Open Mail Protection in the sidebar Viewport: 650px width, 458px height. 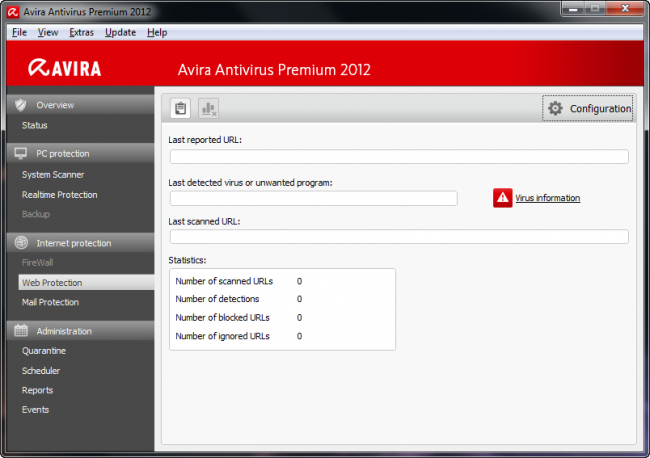pos(50,302)
